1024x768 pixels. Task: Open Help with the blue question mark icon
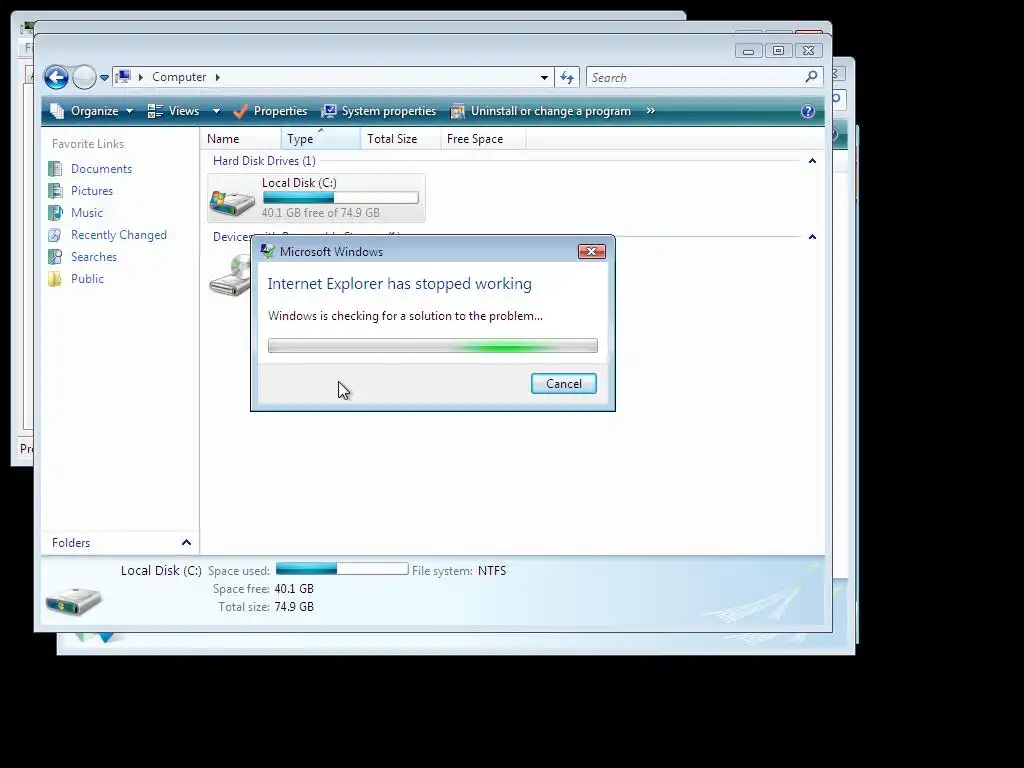click(x=808, y=111)
